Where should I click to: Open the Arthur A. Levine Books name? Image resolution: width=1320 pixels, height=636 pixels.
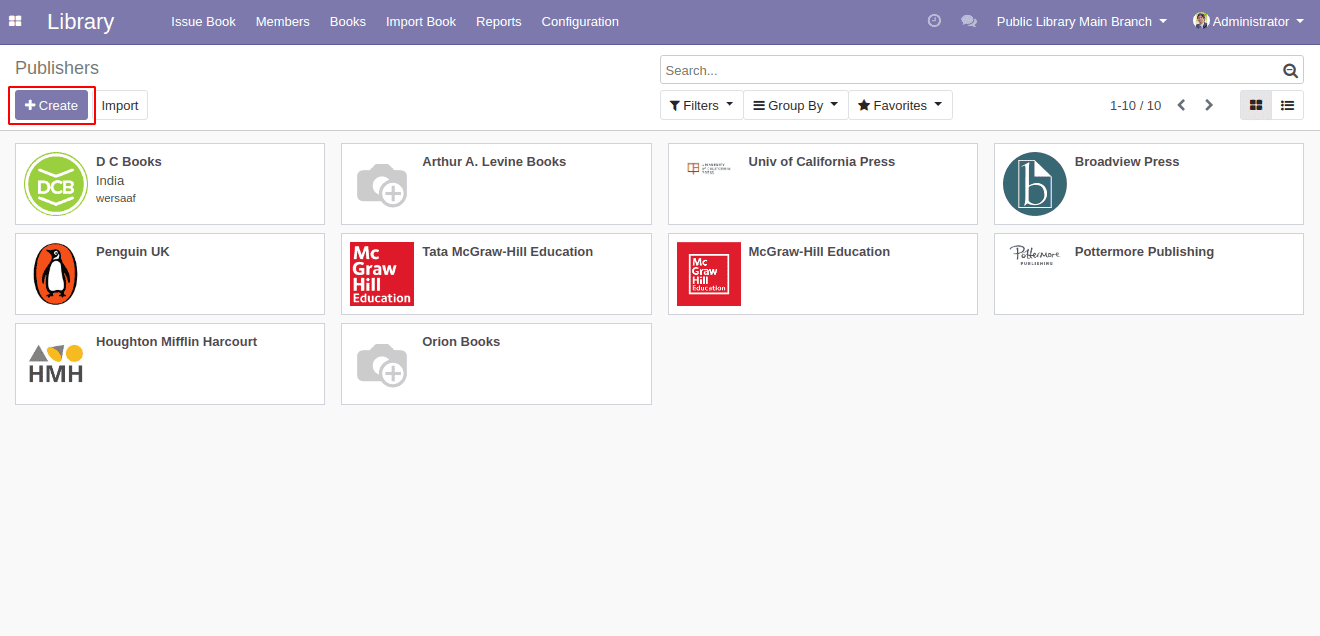click(x=494, y=162)
